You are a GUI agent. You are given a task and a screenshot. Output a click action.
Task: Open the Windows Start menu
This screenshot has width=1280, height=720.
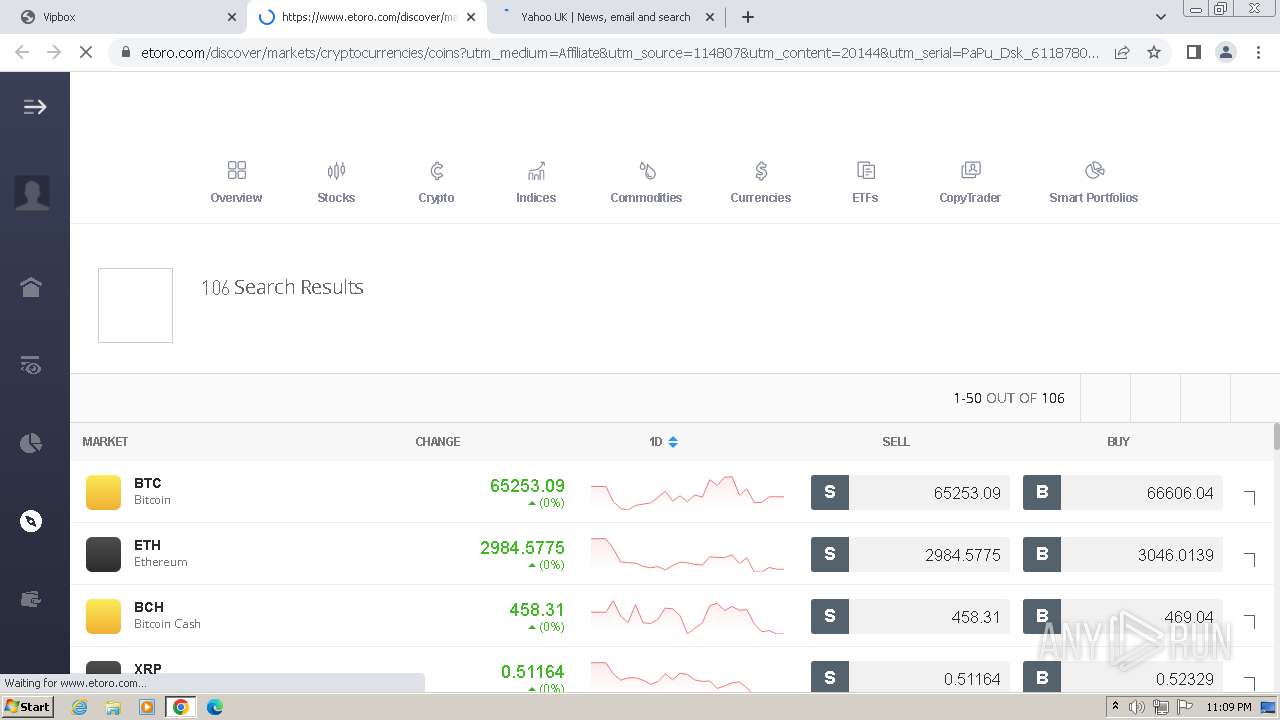coord(27,706)
